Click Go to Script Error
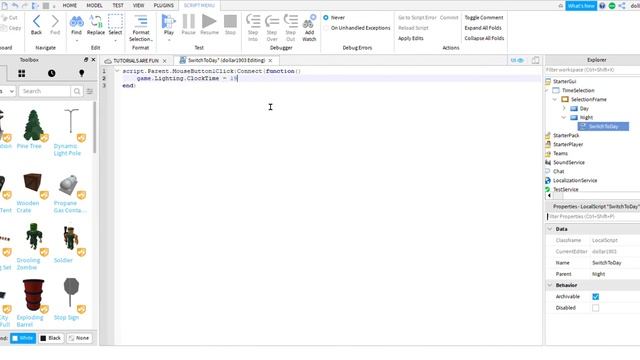The height and width of the screenshot is (360, 640). pos(417,18)
